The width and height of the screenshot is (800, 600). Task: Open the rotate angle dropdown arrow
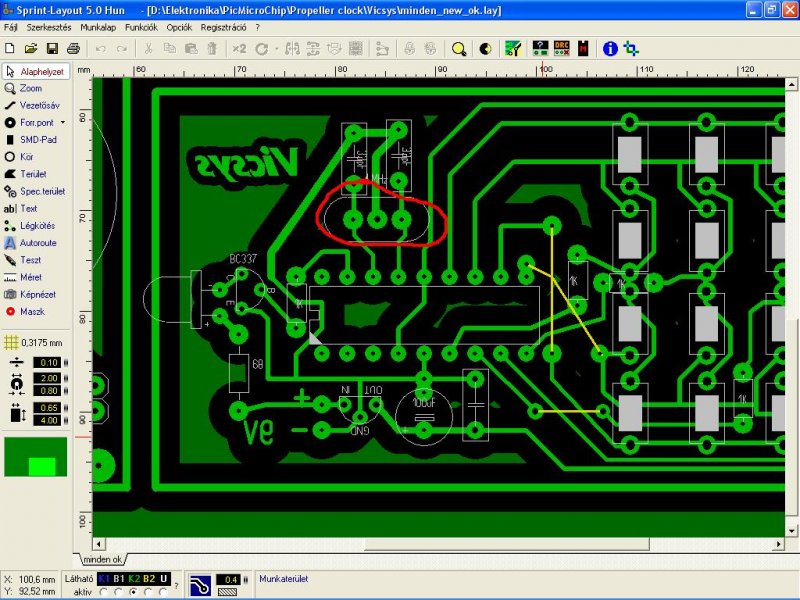pos(277,49)
